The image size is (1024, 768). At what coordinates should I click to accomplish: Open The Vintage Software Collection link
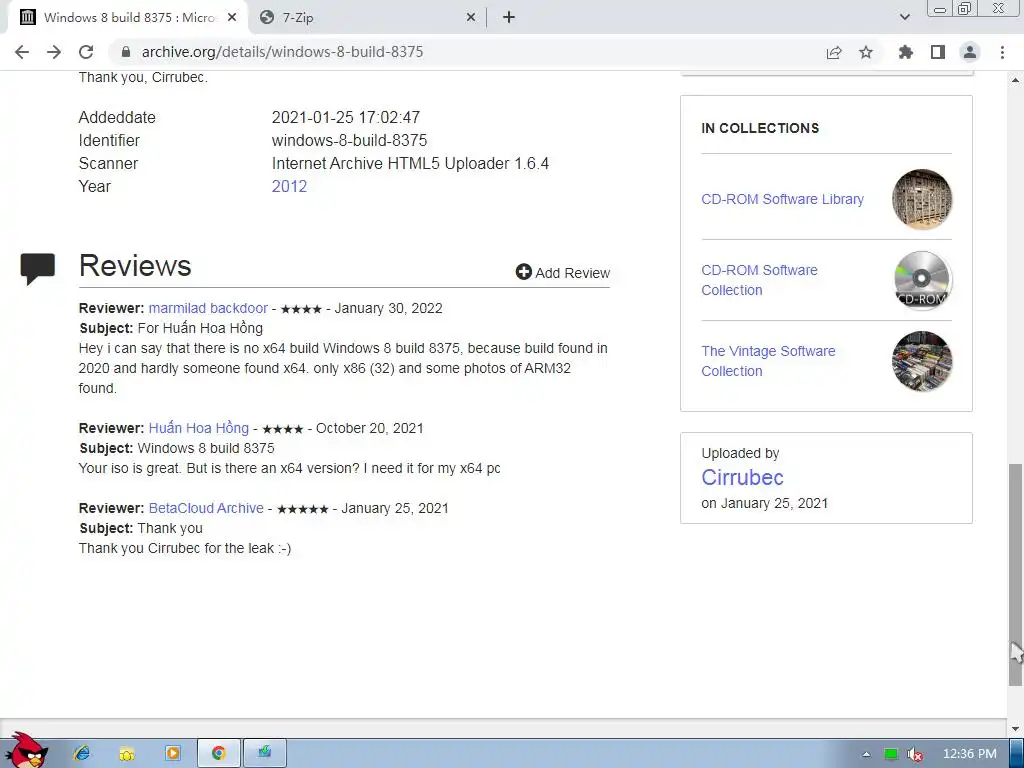tap(768, 361)
